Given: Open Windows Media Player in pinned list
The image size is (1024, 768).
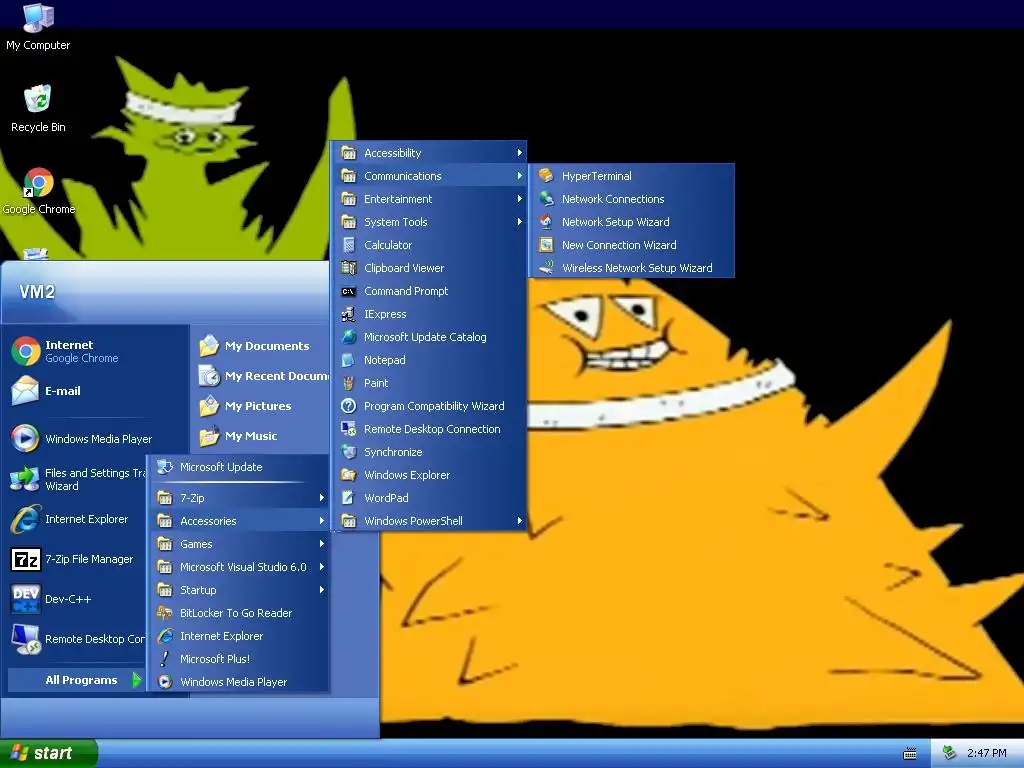Looking at the screenshot, I should coord(97,439).
